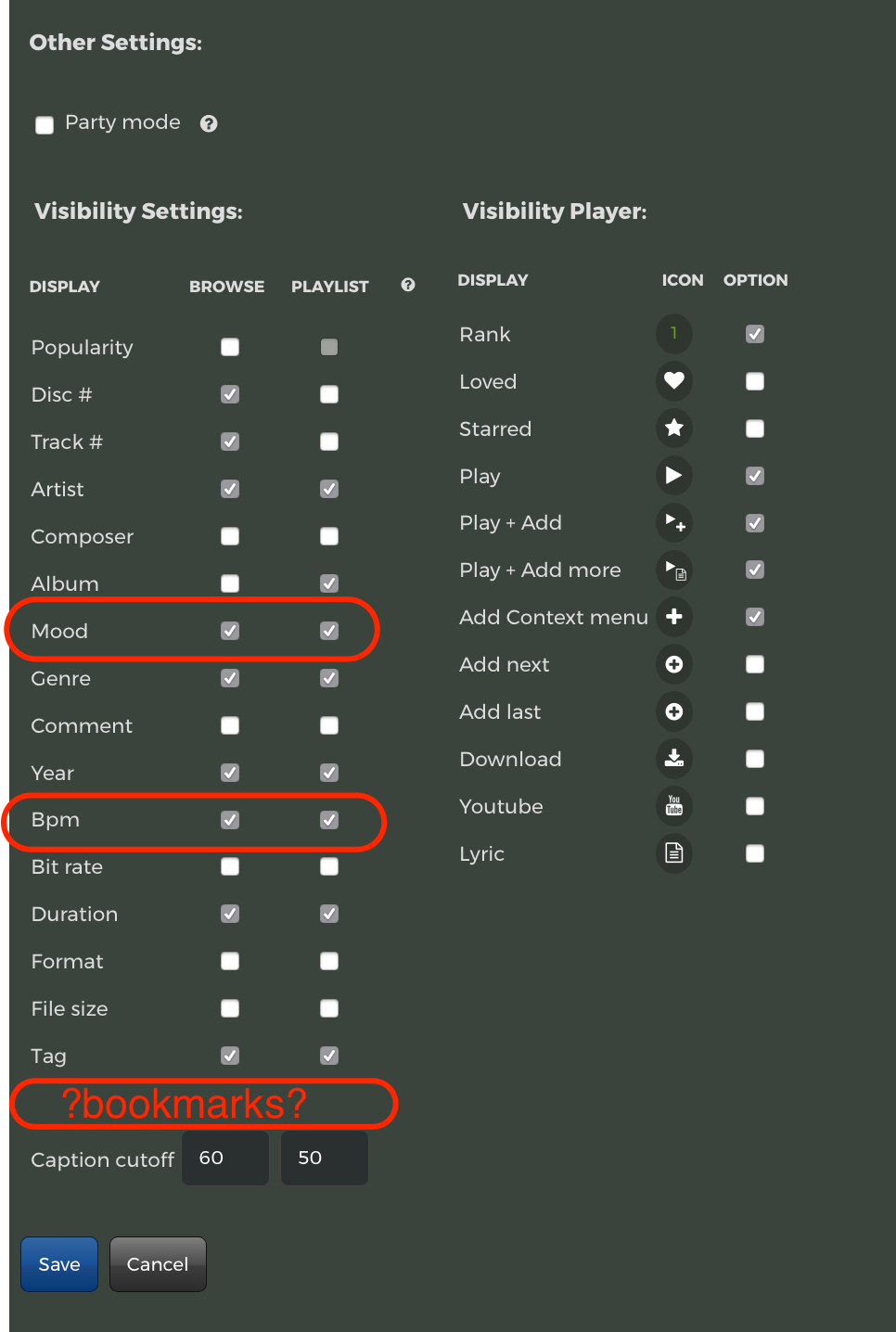Toggle Composer browse checkbox
This screenshot has width=896, height=1332.
pyautogui.click(x=230, y=536)
